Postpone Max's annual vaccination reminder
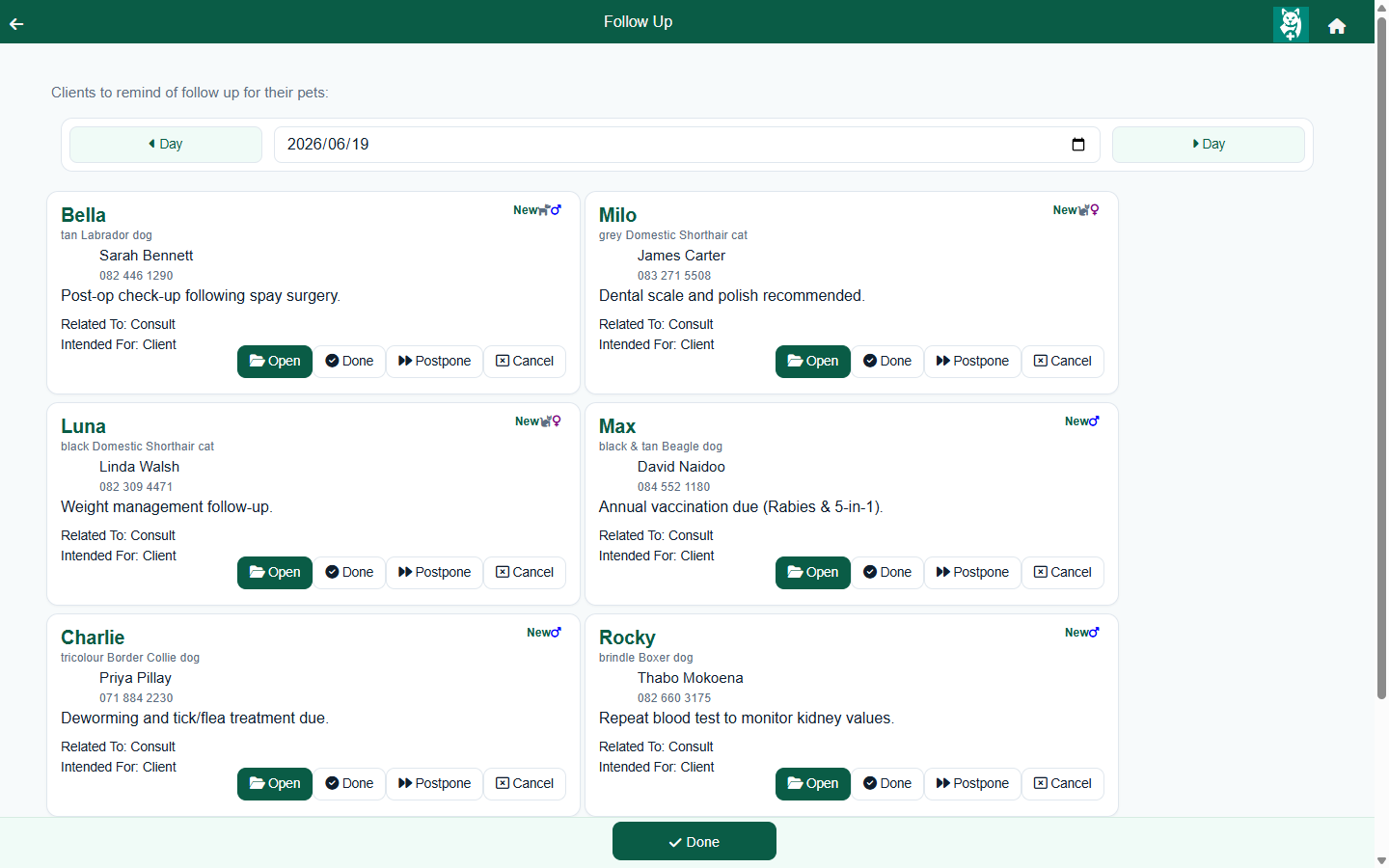Image resolution: width=1389 pixels, height=868 pixels. pos(972,573)
